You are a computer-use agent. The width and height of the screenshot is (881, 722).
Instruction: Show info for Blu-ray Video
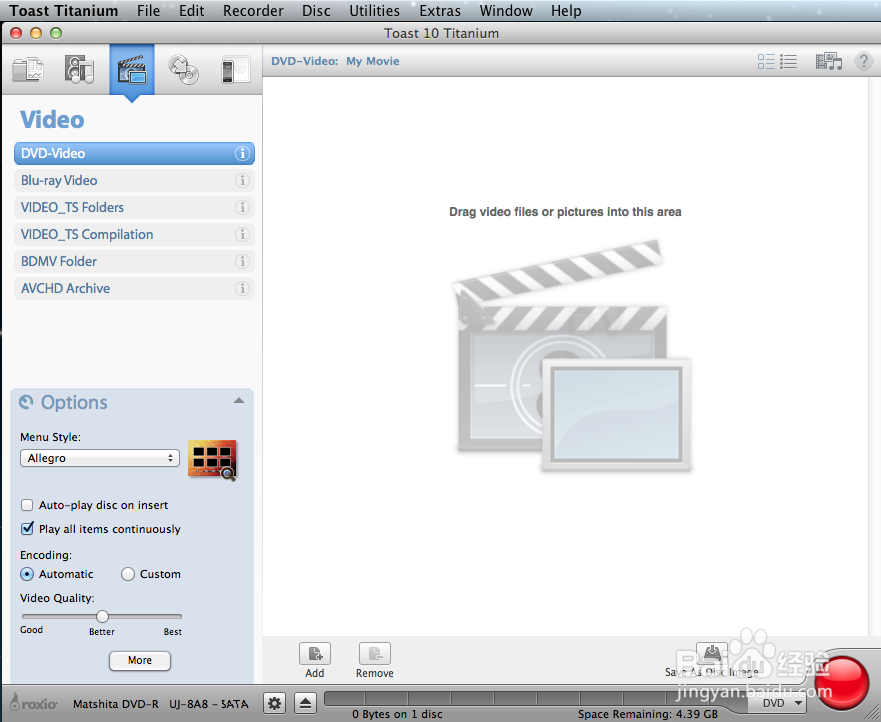coord(242,180)
